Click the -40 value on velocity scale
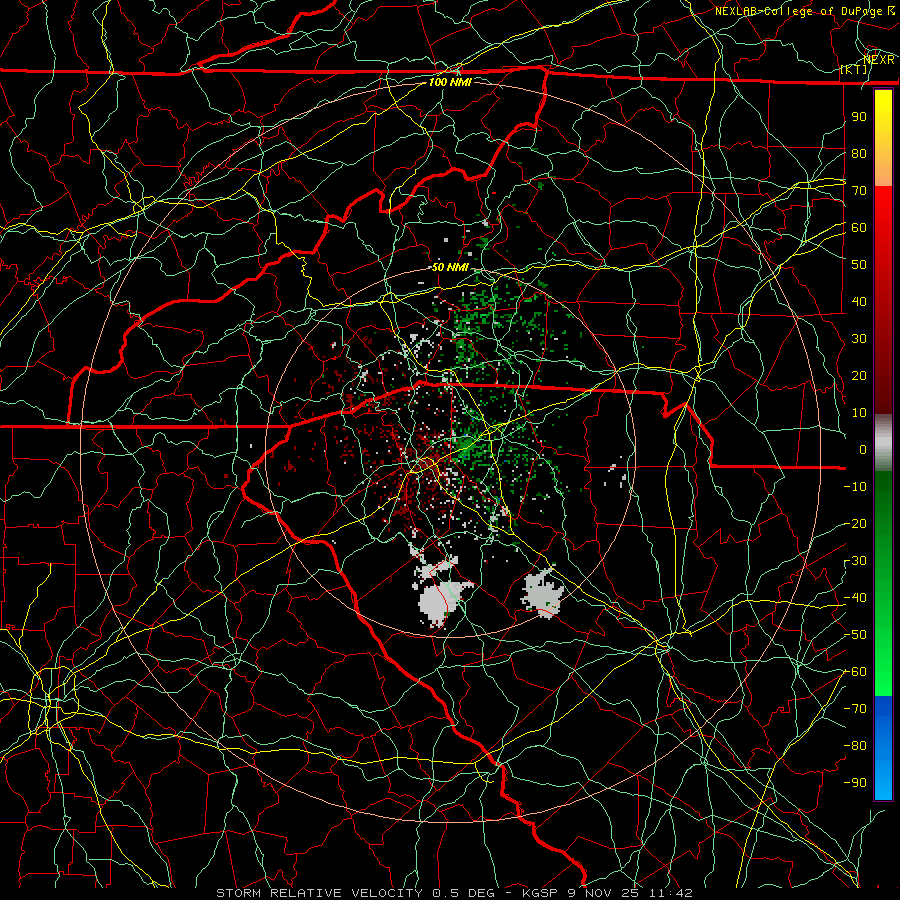The height and width of the screenshot is (900, 900). [x=855, y=598]
